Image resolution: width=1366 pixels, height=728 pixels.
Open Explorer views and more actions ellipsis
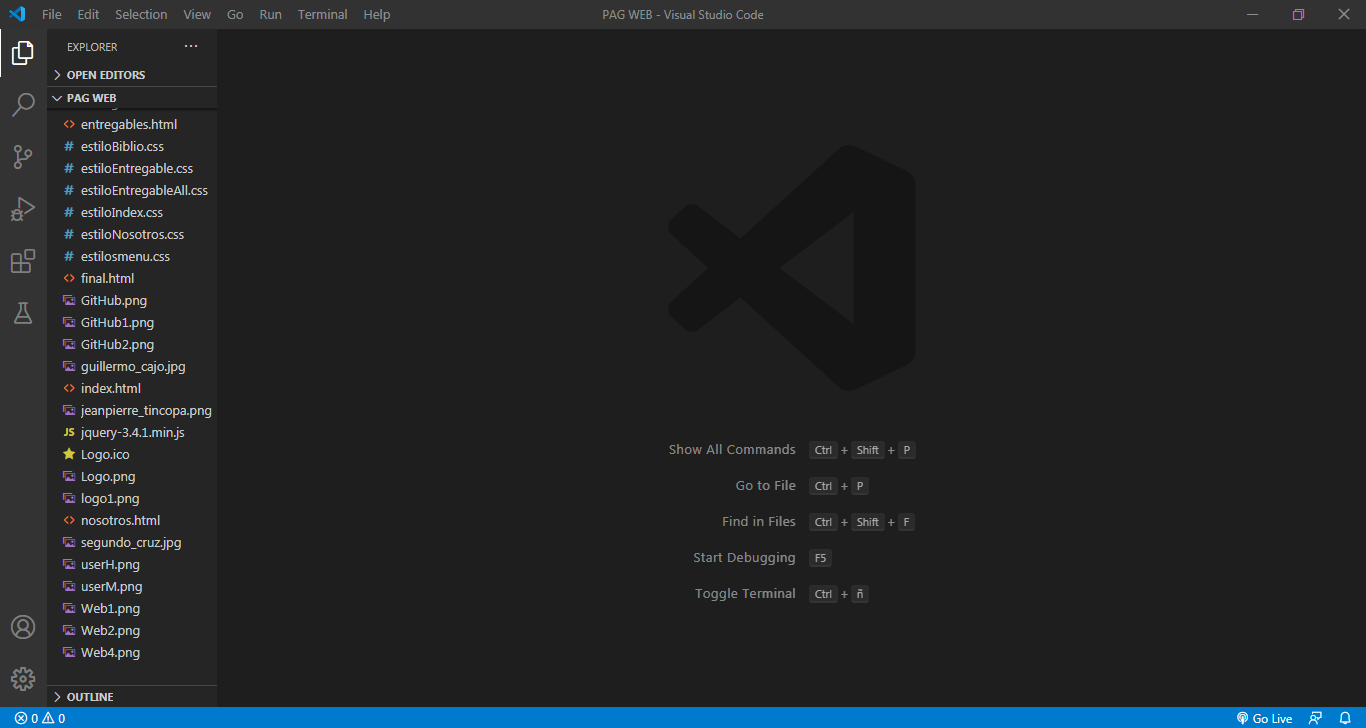(191, 46)
